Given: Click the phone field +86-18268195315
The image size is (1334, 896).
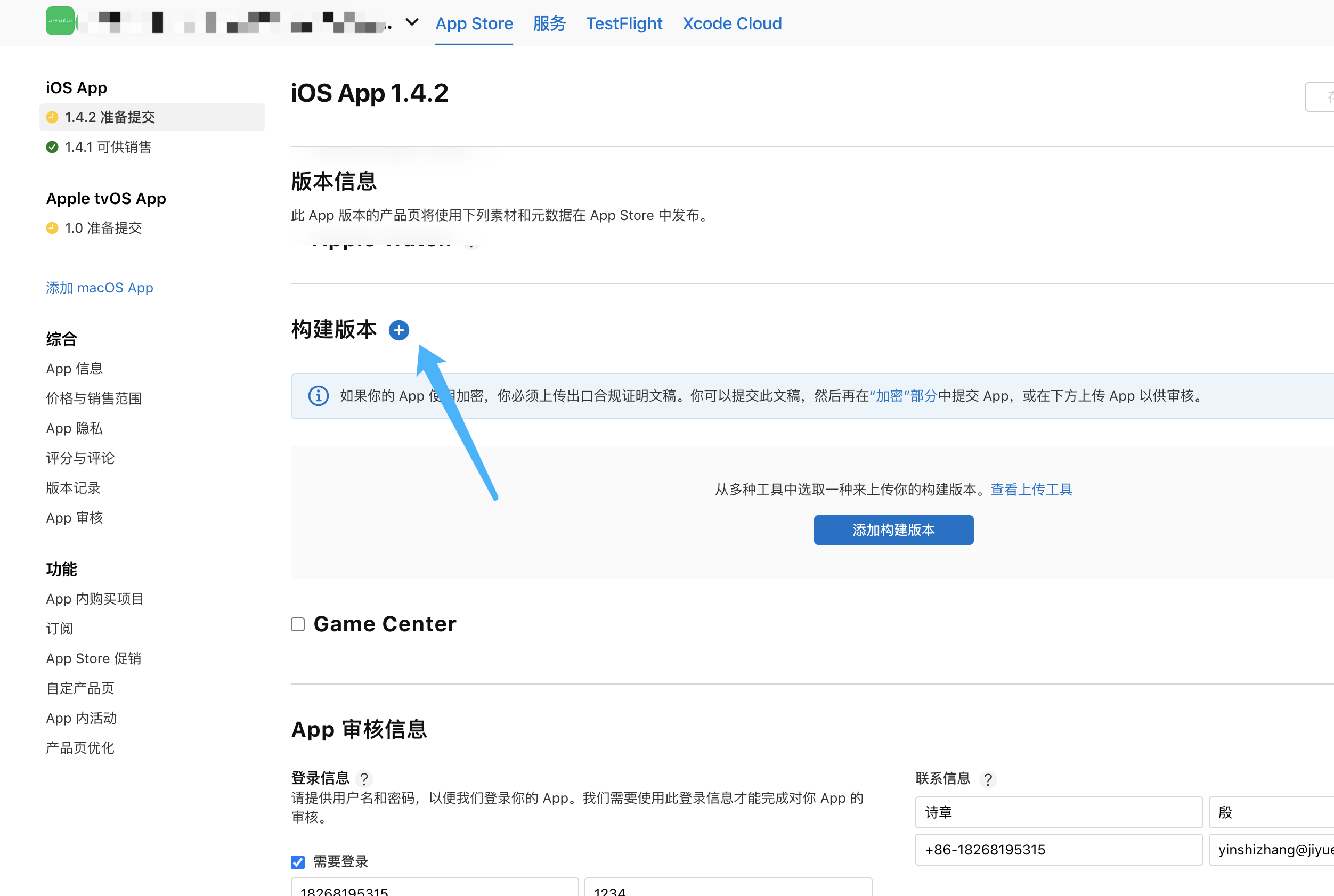Looking at the screenshot, I should (x=1059, y=849).
